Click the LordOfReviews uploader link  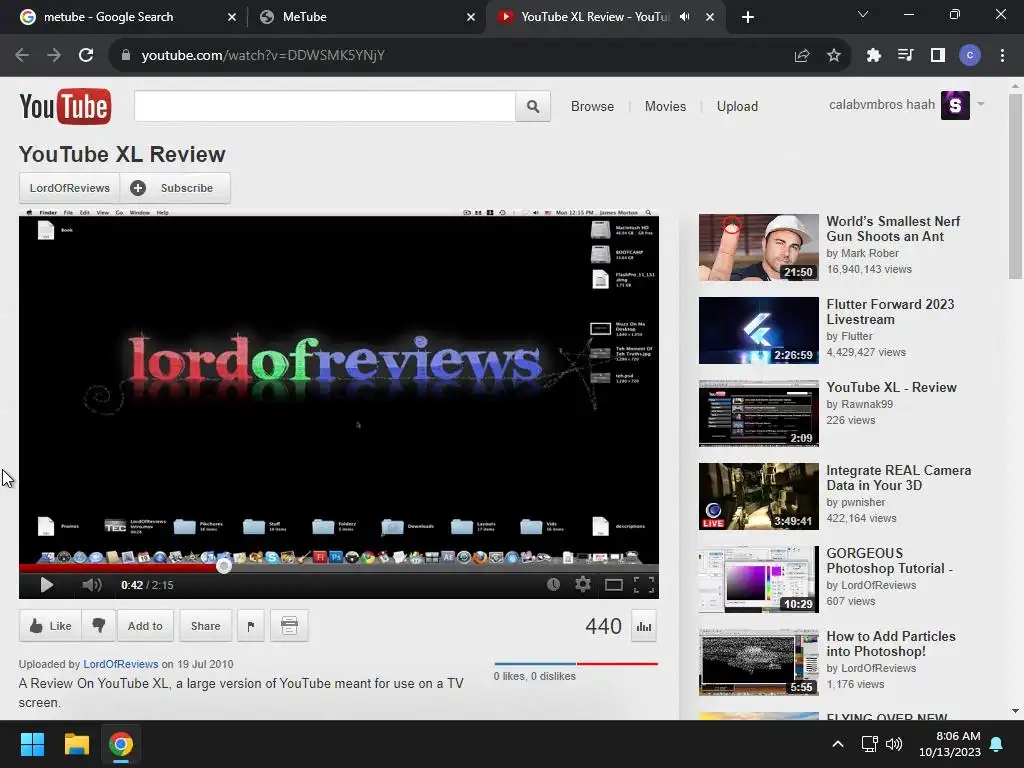[121, 664]
